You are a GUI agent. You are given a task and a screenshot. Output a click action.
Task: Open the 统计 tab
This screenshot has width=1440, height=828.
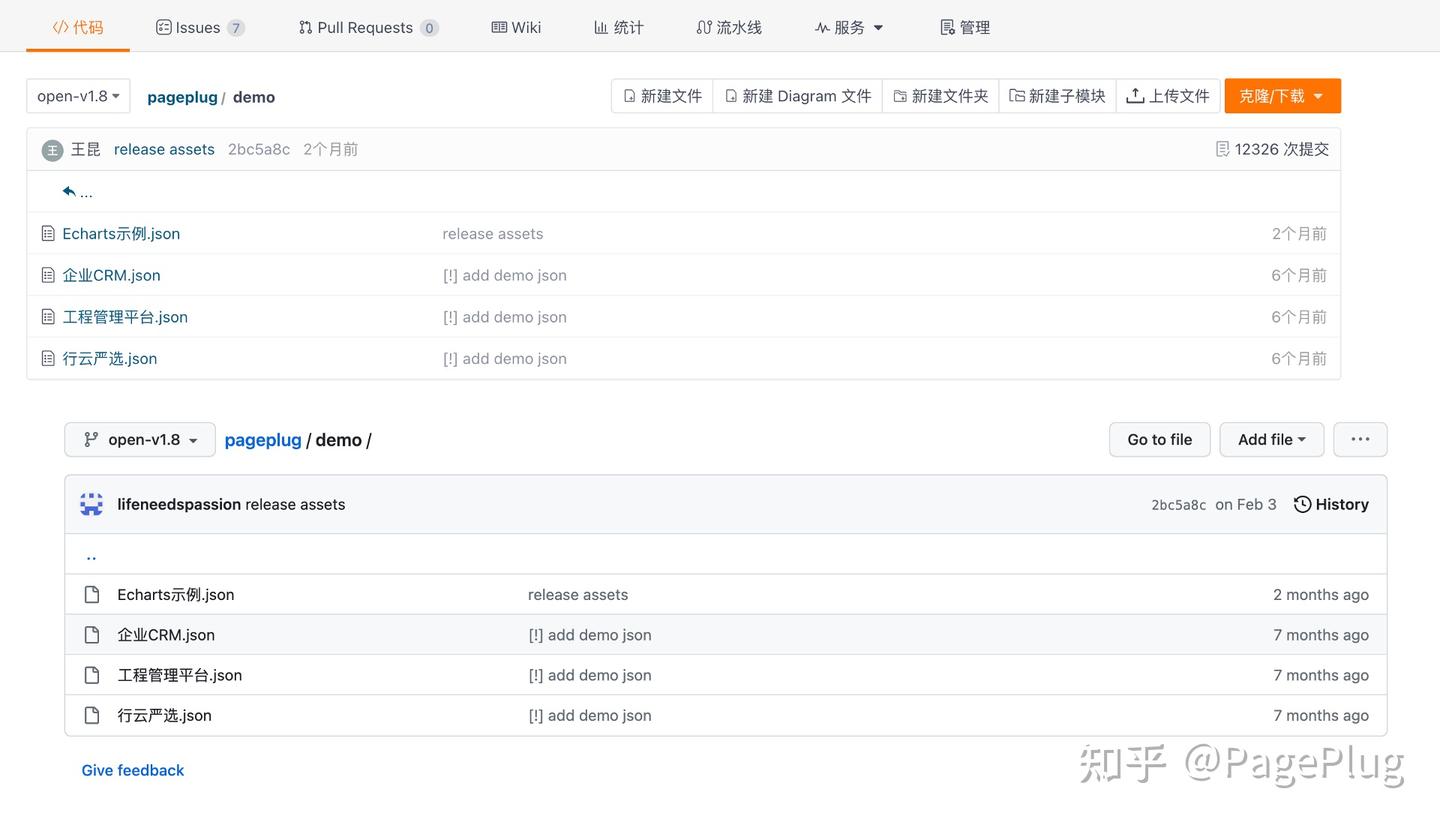619,27
